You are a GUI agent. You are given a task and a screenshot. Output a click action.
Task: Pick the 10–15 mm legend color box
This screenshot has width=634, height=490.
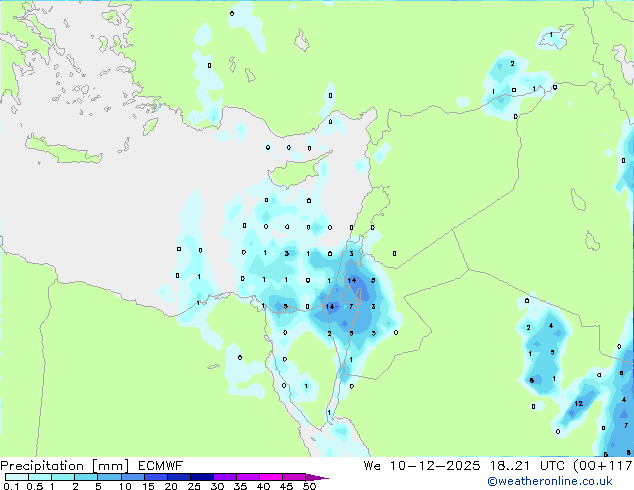tap(132, 477)
